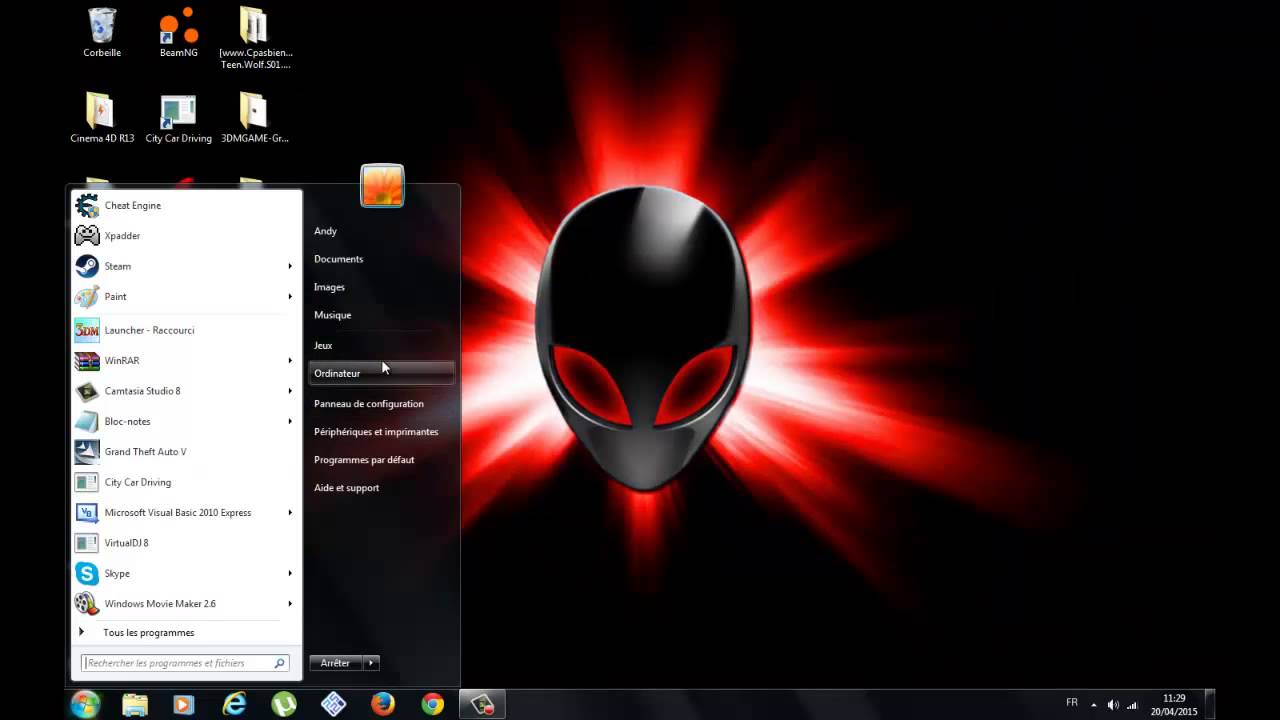Open shutdown options arrow beside Arrêter

[371, 663]
